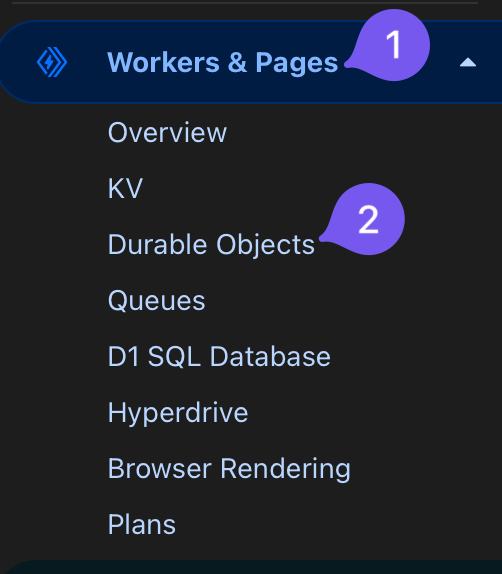
Task: Open Durable Objects in the sidebar
Action: click(211, 244)
